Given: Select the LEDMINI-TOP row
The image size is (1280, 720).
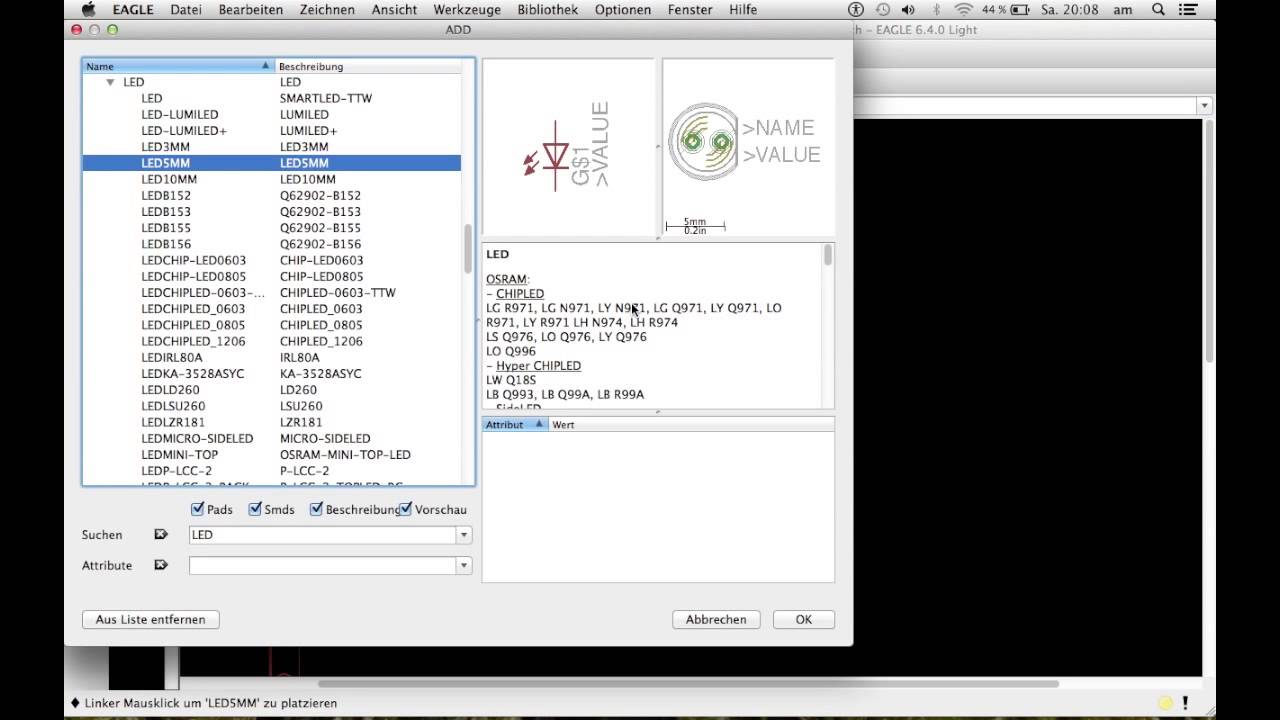Looking at the screenshot, I should click(x=272, y=454).
